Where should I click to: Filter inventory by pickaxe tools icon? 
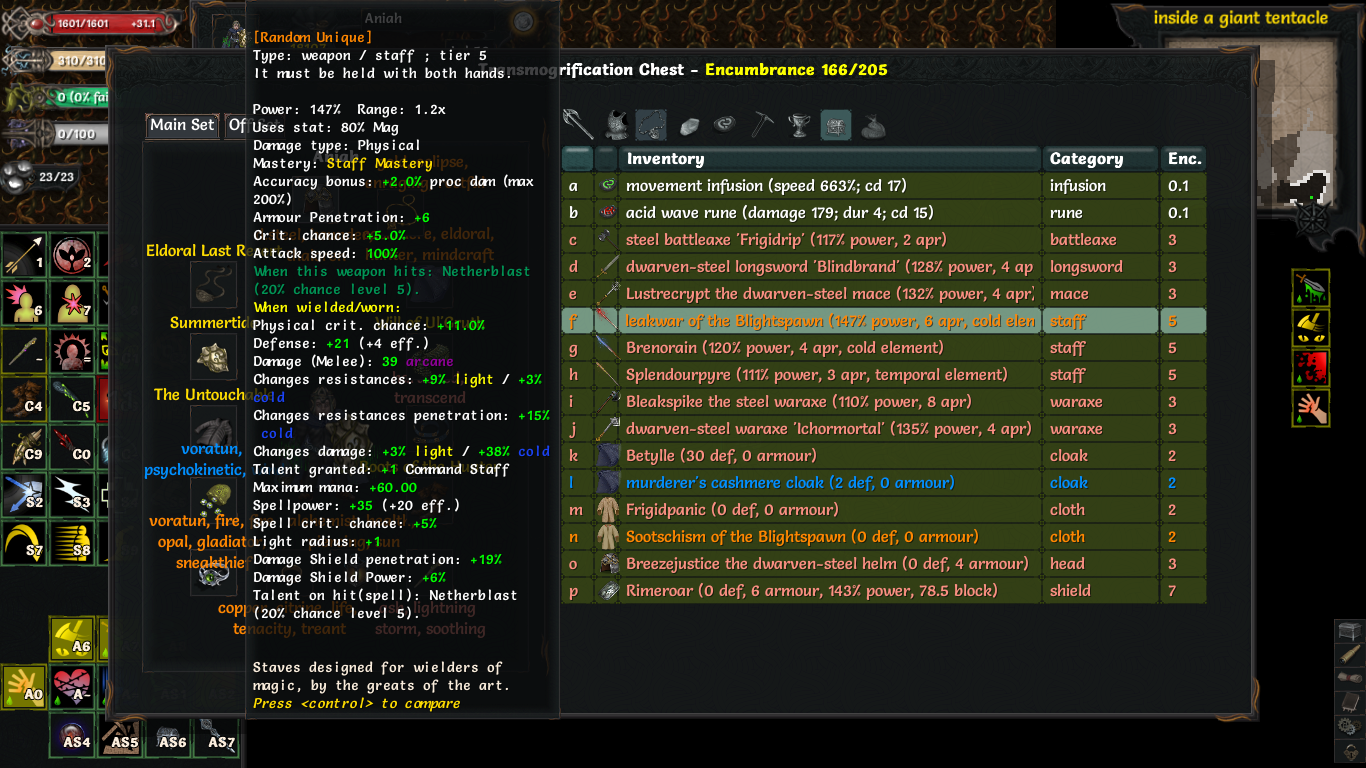pos(763,124)
